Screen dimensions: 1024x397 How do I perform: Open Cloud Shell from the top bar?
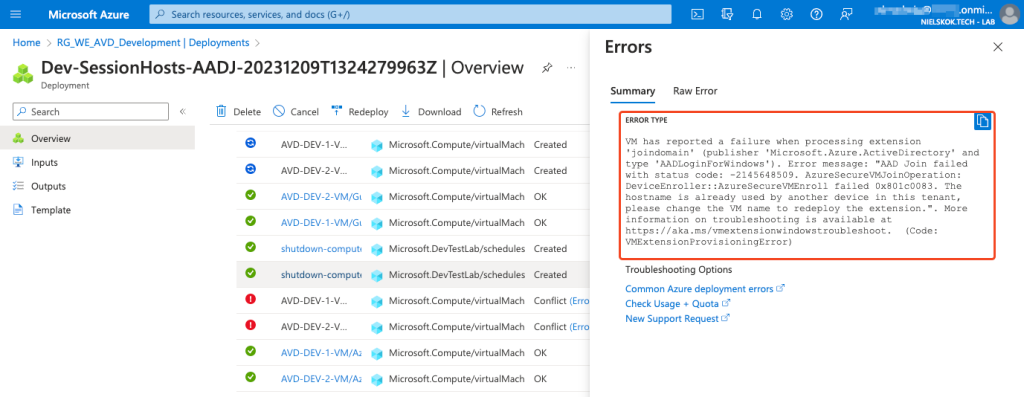coord(697,14)
